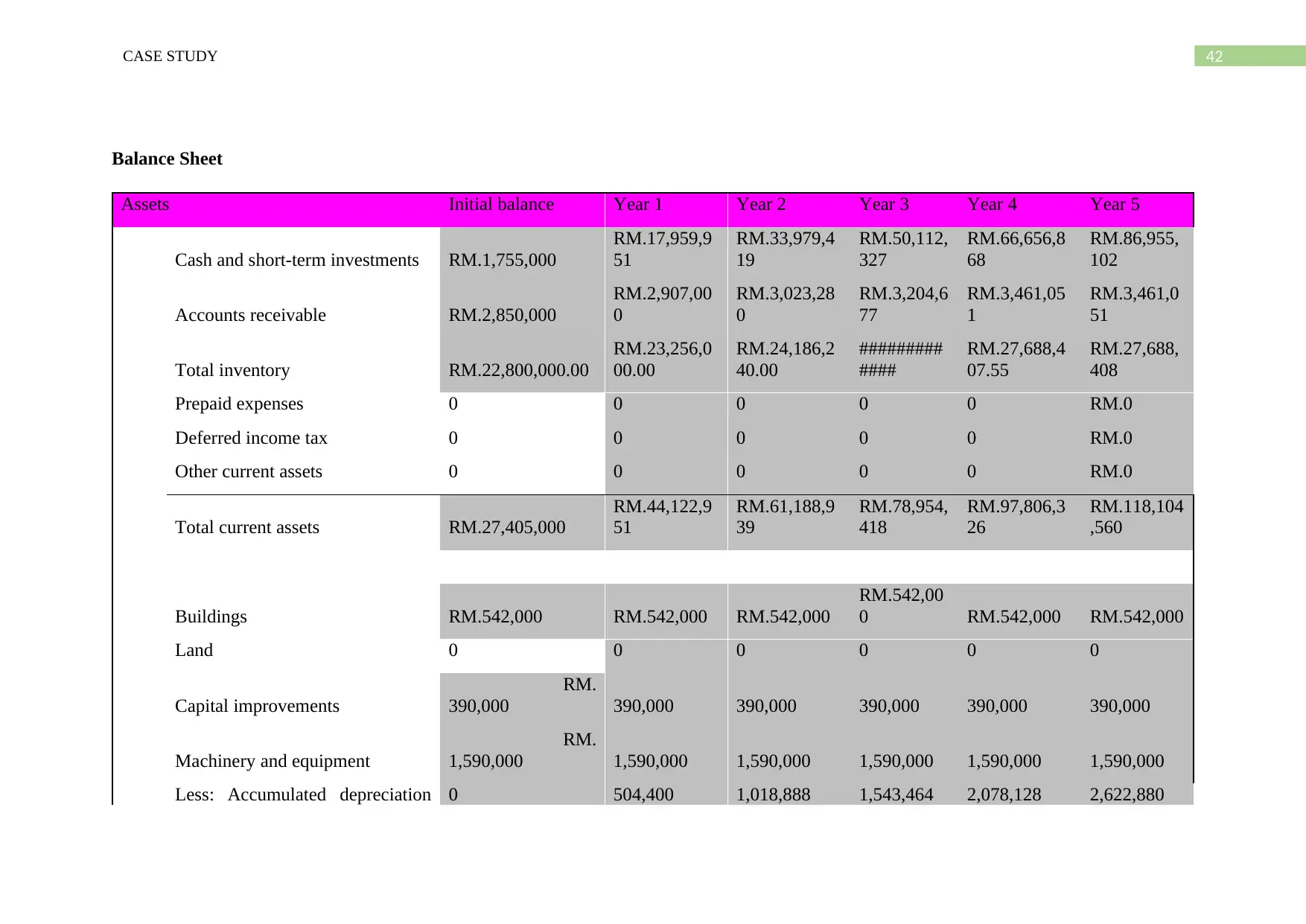This screenshot has height=924, width=1306.
Task: Click Year 3 Capital improvements 390,000
Action: point(889,706)
